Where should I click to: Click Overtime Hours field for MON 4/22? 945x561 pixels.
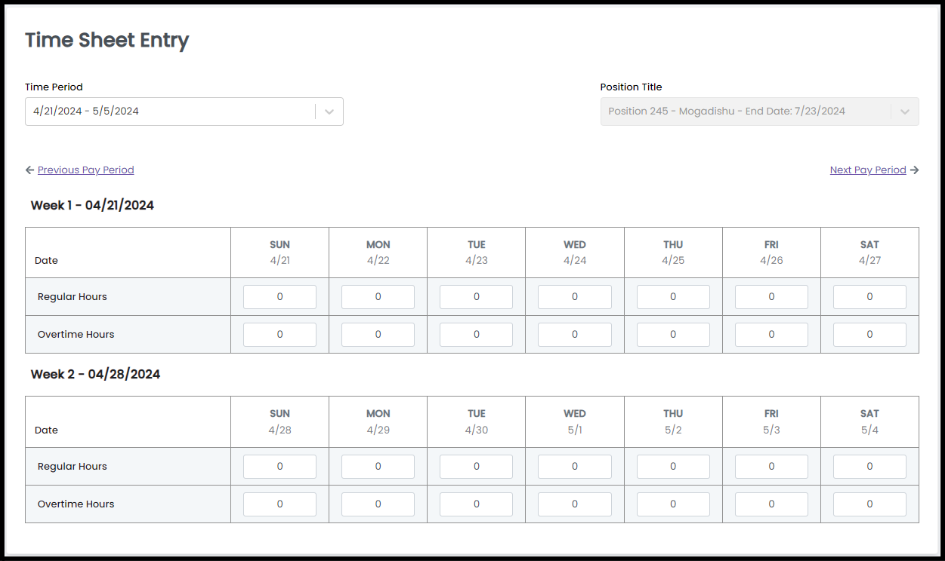coord(378,334)
